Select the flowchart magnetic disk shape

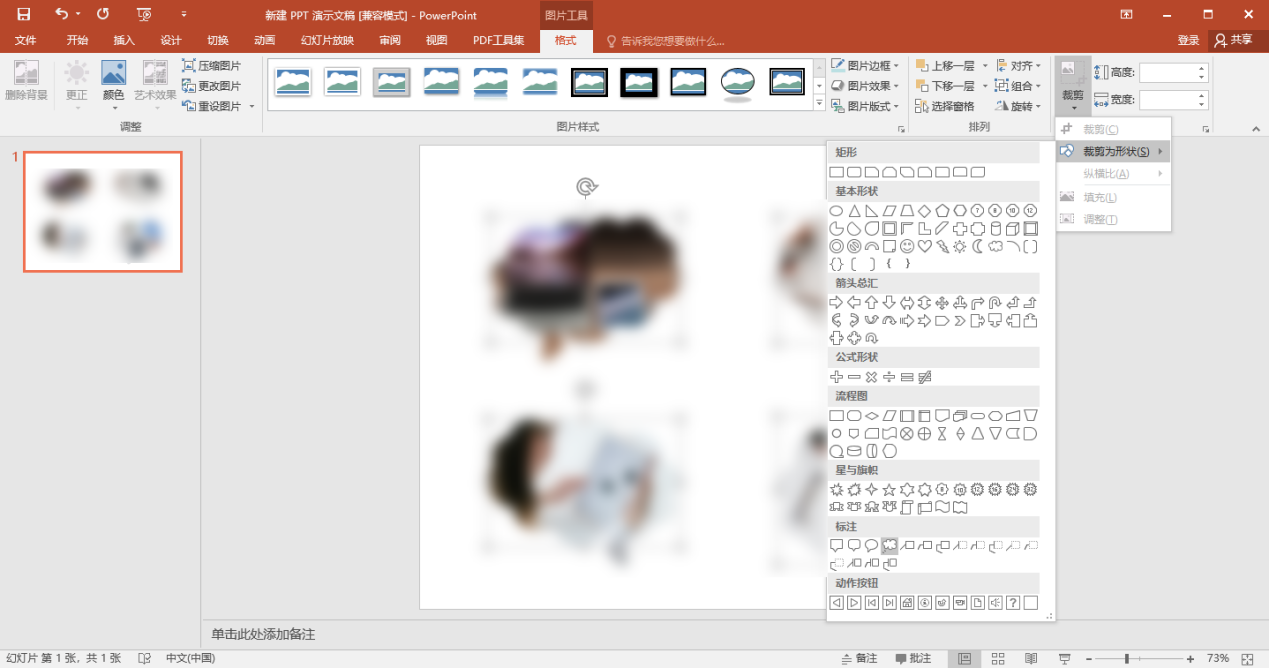coord(854,451)
